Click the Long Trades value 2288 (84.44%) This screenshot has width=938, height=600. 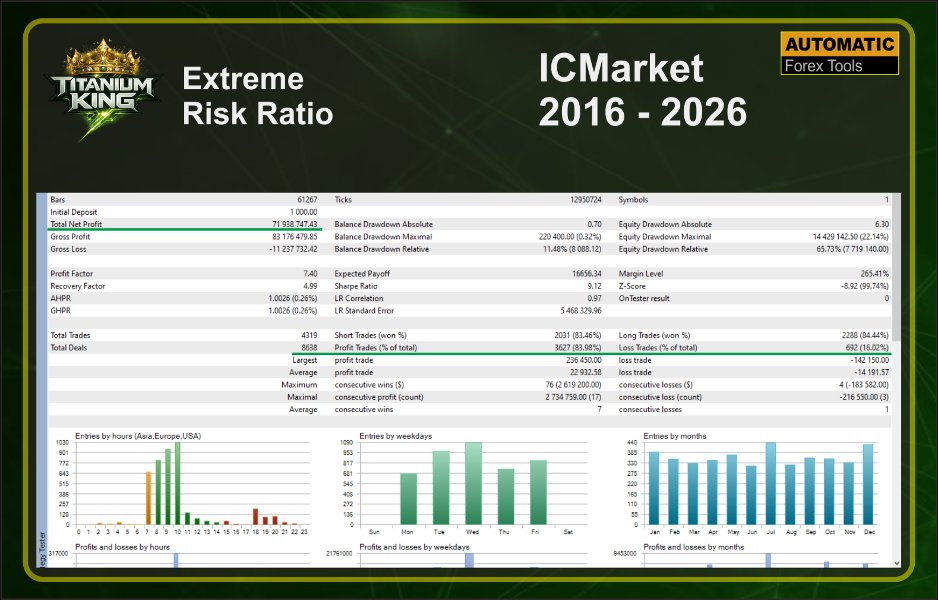coord(865,336)
